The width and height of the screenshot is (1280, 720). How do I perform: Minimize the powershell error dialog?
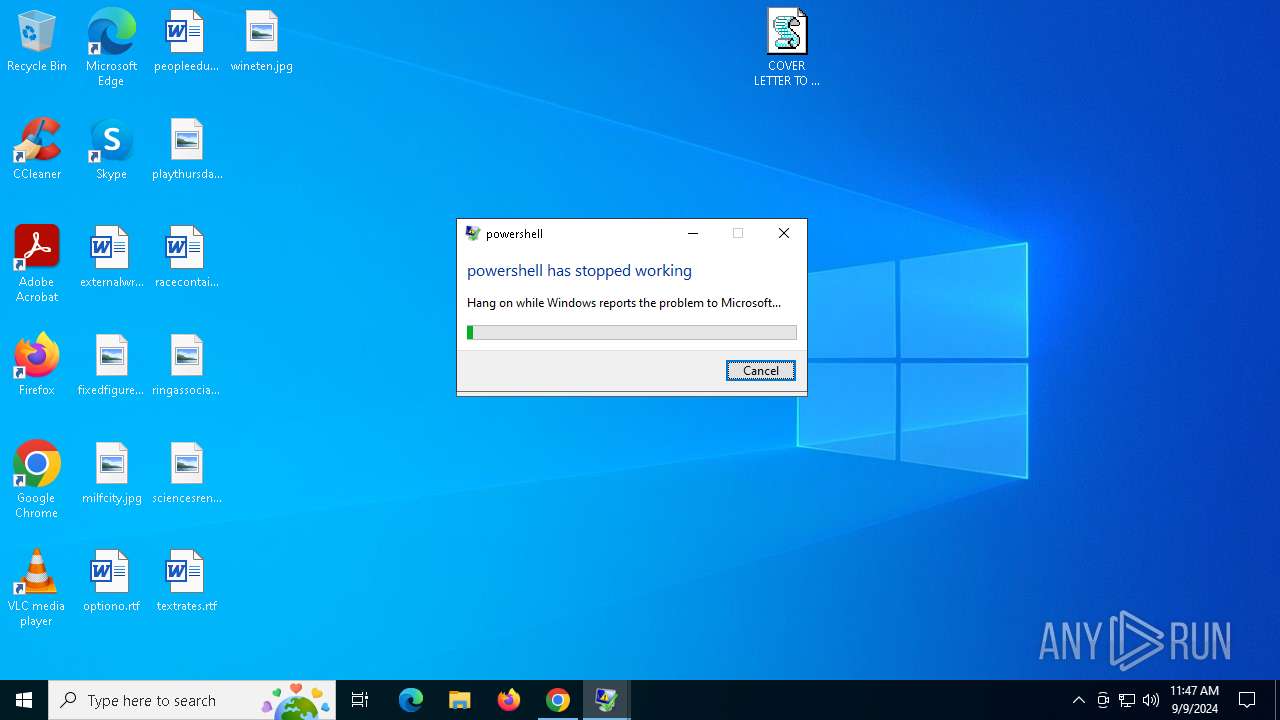(x=693, y=233)
